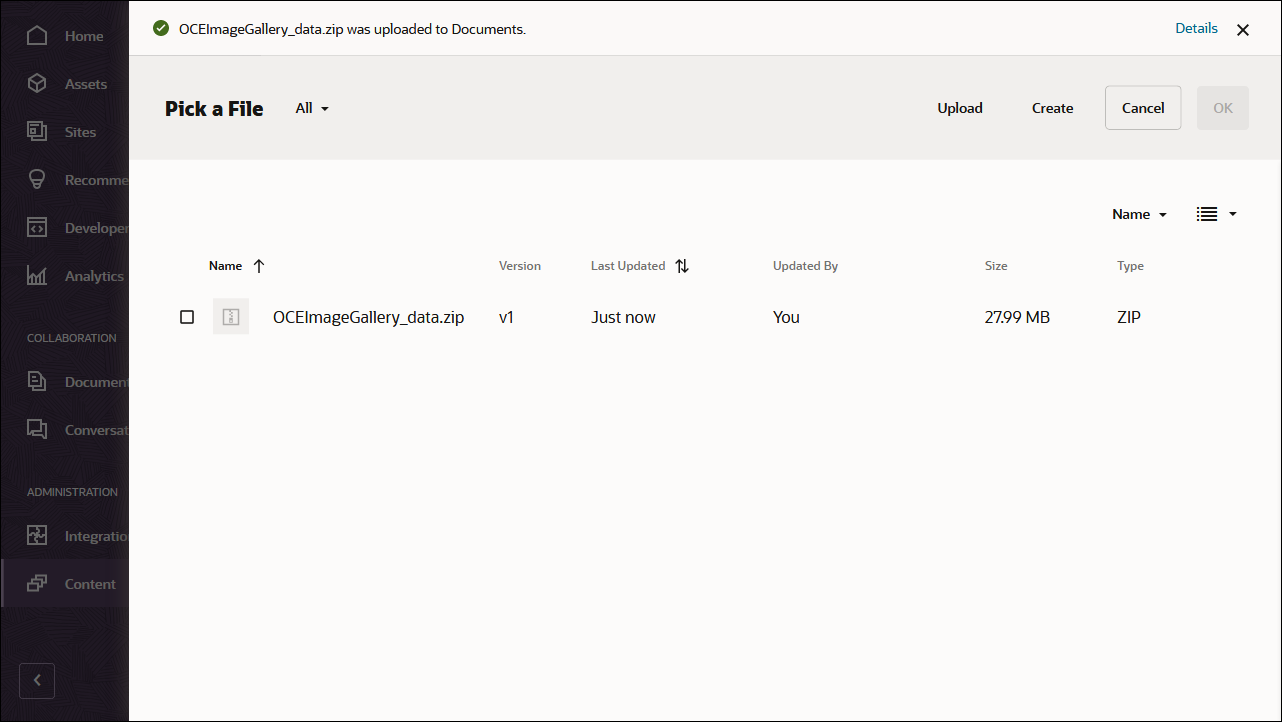Open the Name sorting dropdown
The width and height of the screenshot is (1282, 722).
1138,213
